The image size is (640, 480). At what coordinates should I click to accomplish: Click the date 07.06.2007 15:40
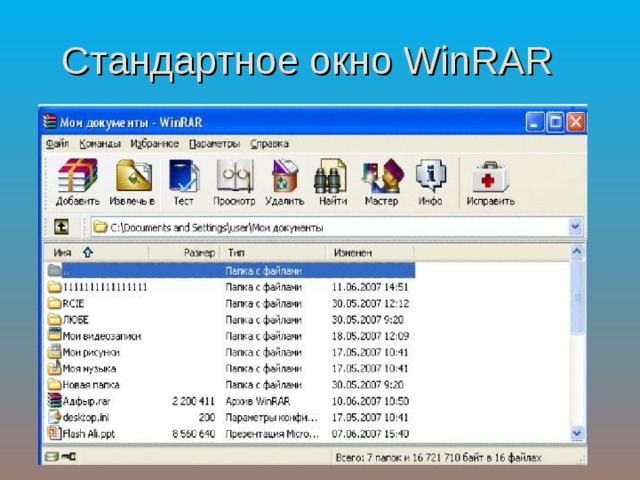pos(370,433)
